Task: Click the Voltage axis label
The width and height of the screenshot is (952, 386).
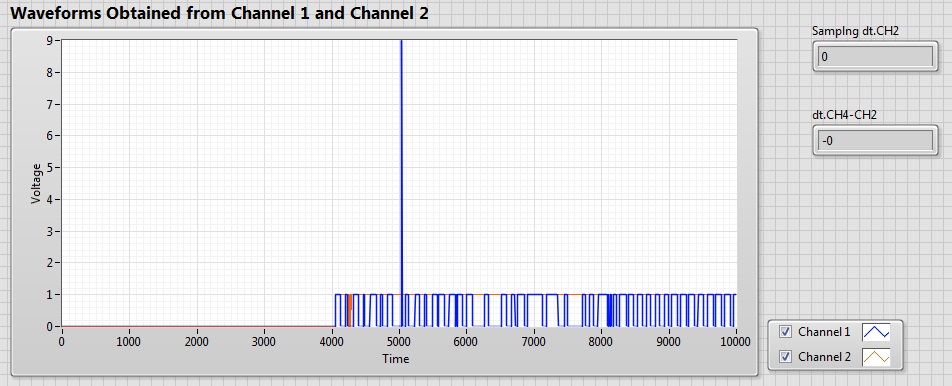Action: coord(36,183)
